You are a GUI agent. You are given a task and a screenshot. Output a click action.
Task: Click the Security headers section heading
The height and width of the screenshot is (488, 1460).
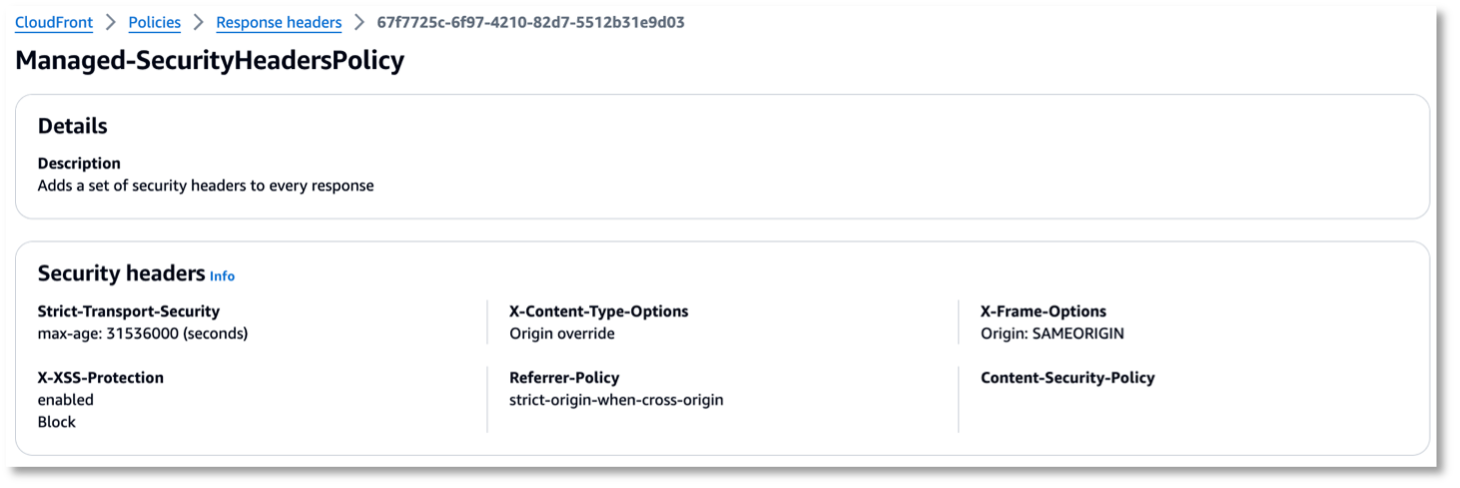pyautogui.click(x=120, y=273)
